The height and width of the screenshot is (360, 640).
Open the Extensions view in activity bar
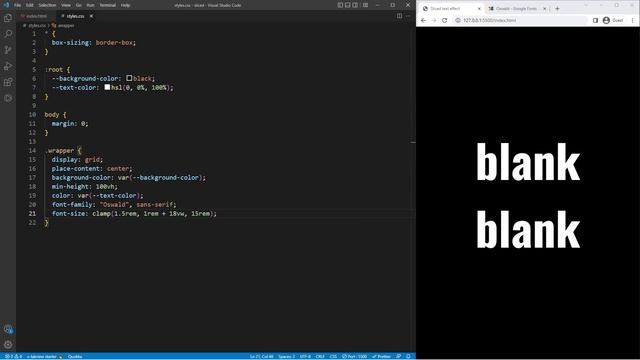click(x=8, y=82)
